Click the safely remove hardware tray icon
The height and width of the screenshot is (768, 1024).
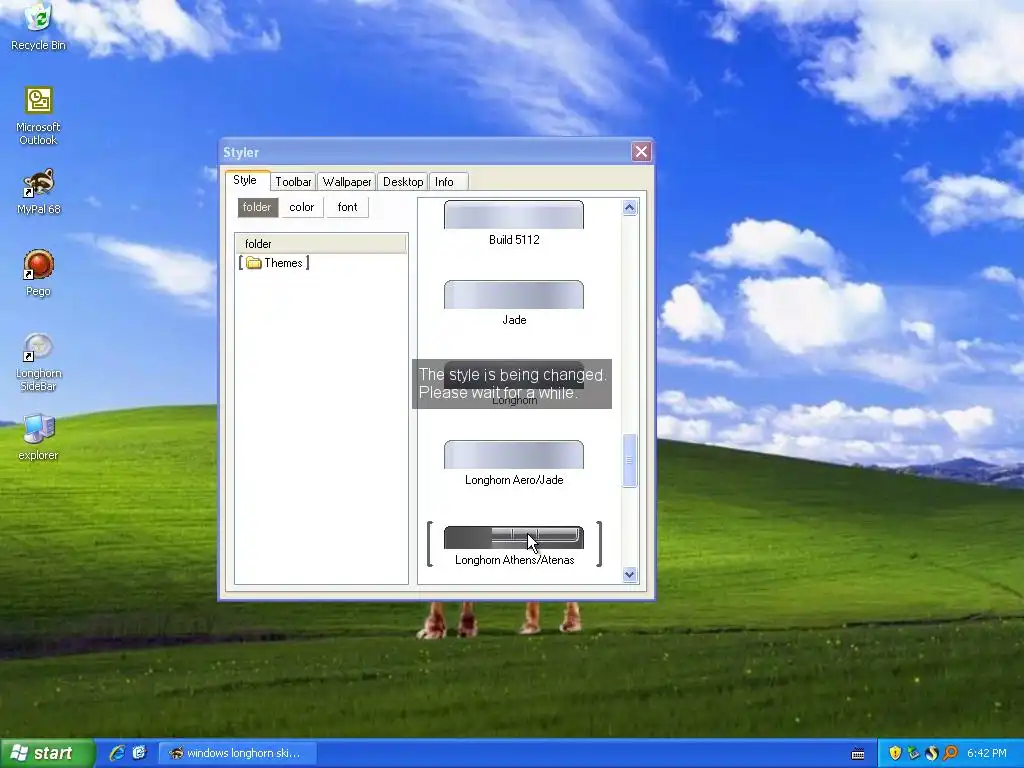pos(913,753)
